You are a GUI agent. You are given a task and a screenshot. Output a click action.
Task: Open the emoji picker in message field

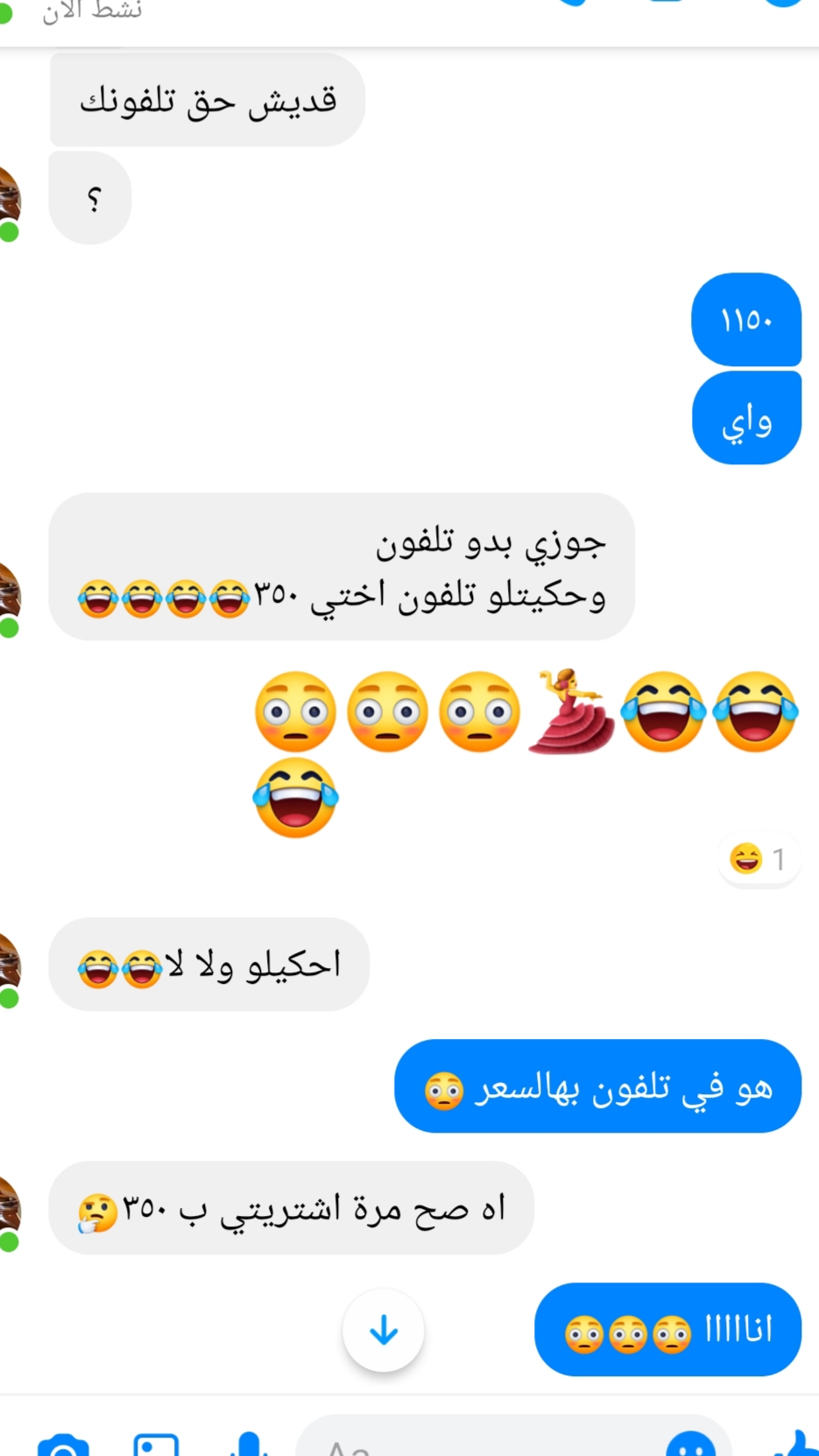click(x=691, y=1444)
